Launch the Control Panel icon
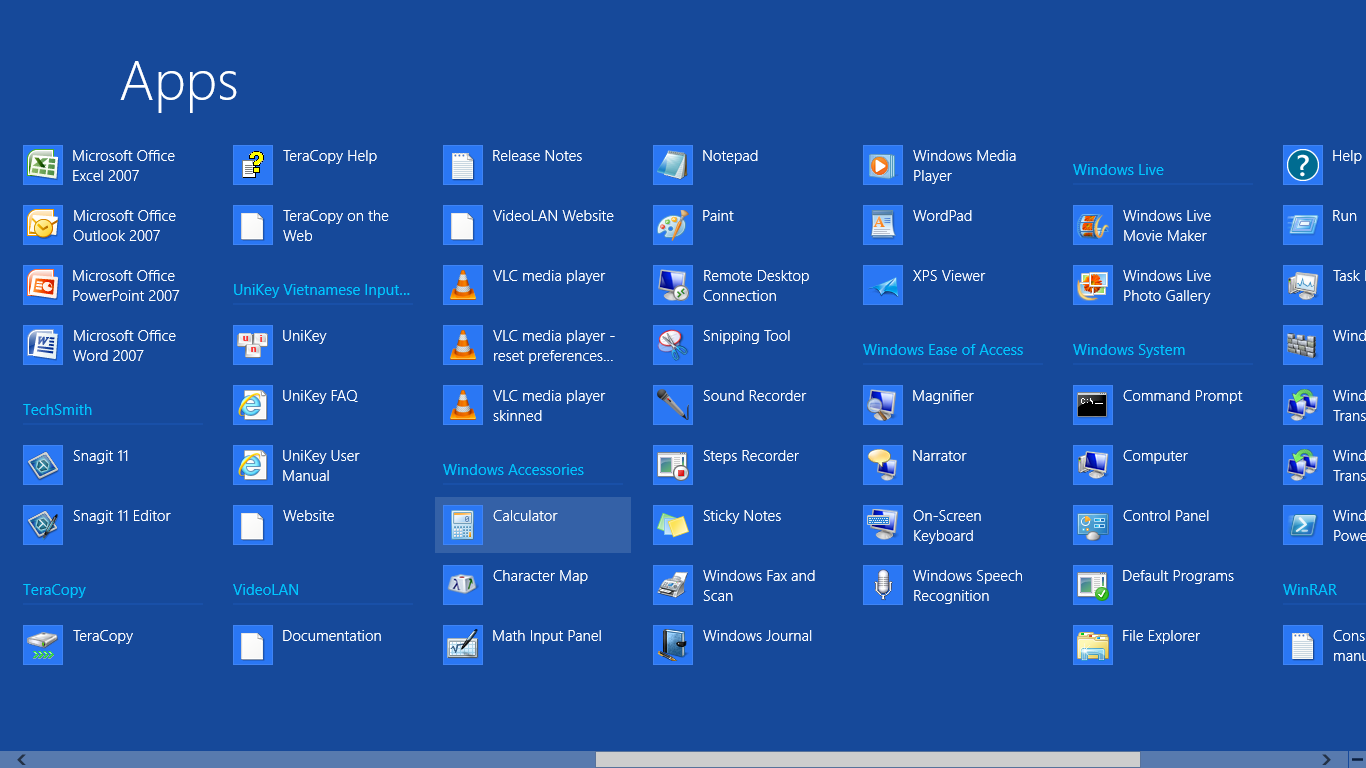The width and height of the screenshot is (1366, 768). [x=1093, y=525]
